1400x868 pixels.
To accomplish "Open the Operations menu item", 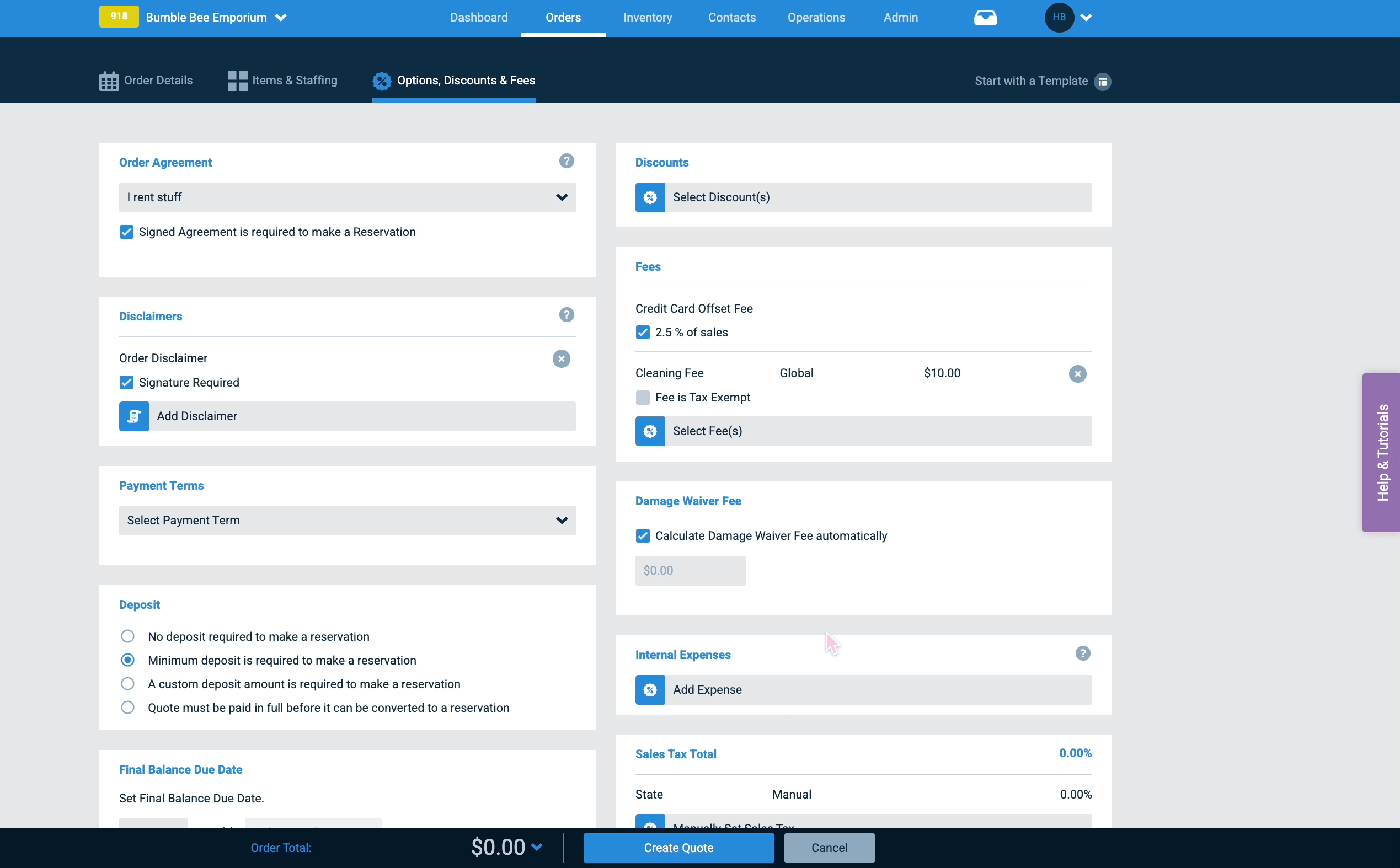I will [x=816, y=18].
